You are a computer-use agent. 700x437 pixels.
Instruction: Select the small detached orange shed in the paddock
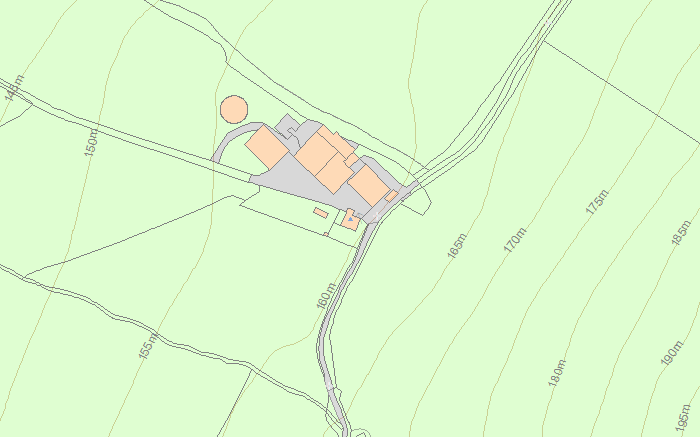click(x=321, y=213)
